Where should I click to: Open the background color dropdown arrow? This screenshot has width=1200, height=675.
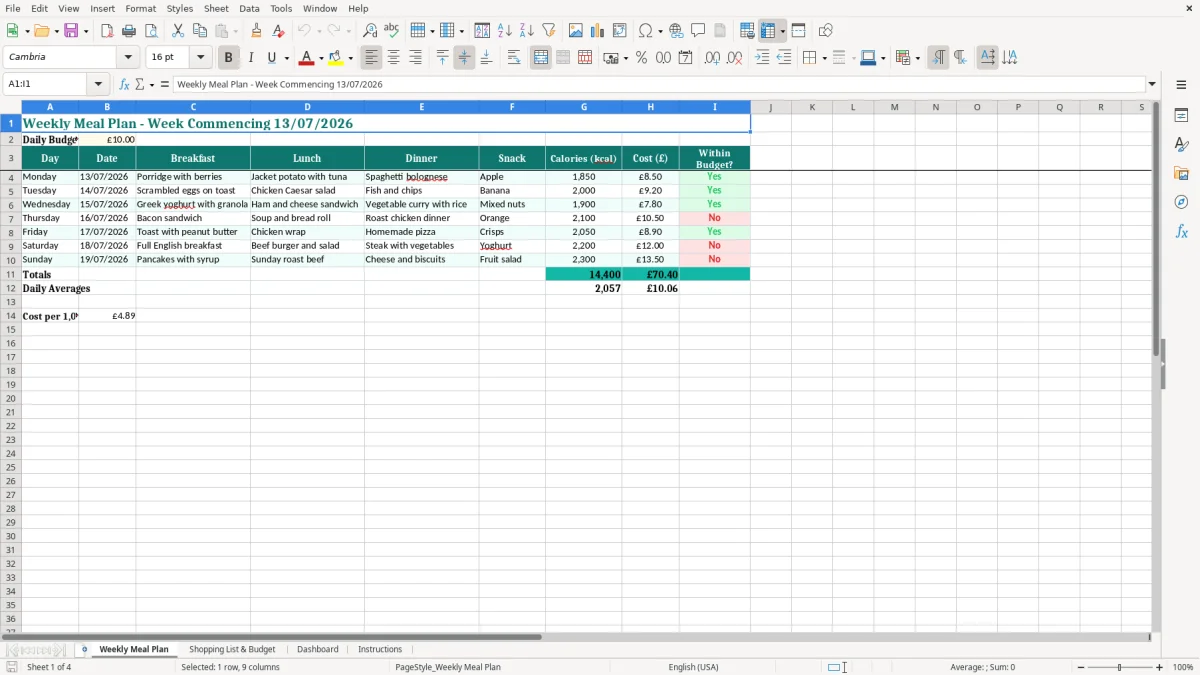click(x=350, y=58)
